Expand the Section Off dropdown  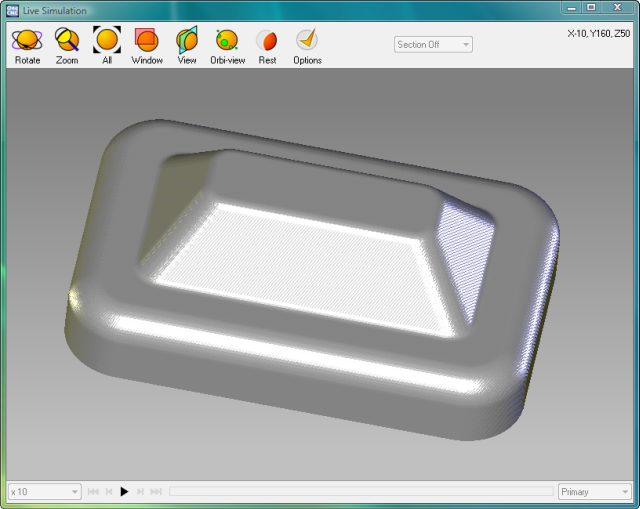coord(433,45)
